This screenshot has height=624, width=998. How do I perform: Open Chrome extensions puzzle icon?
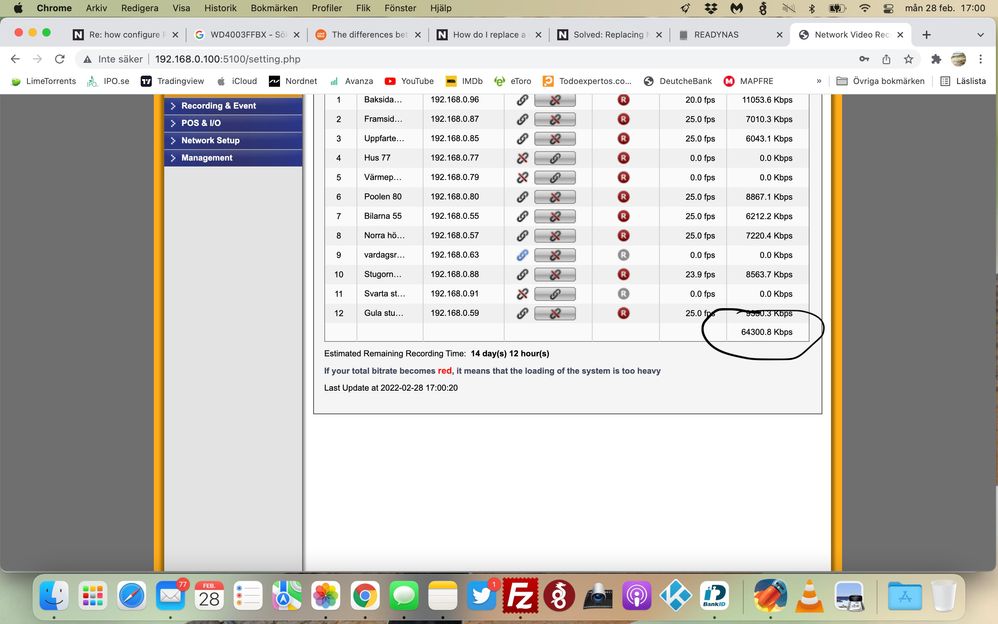(x=936, y=59)
